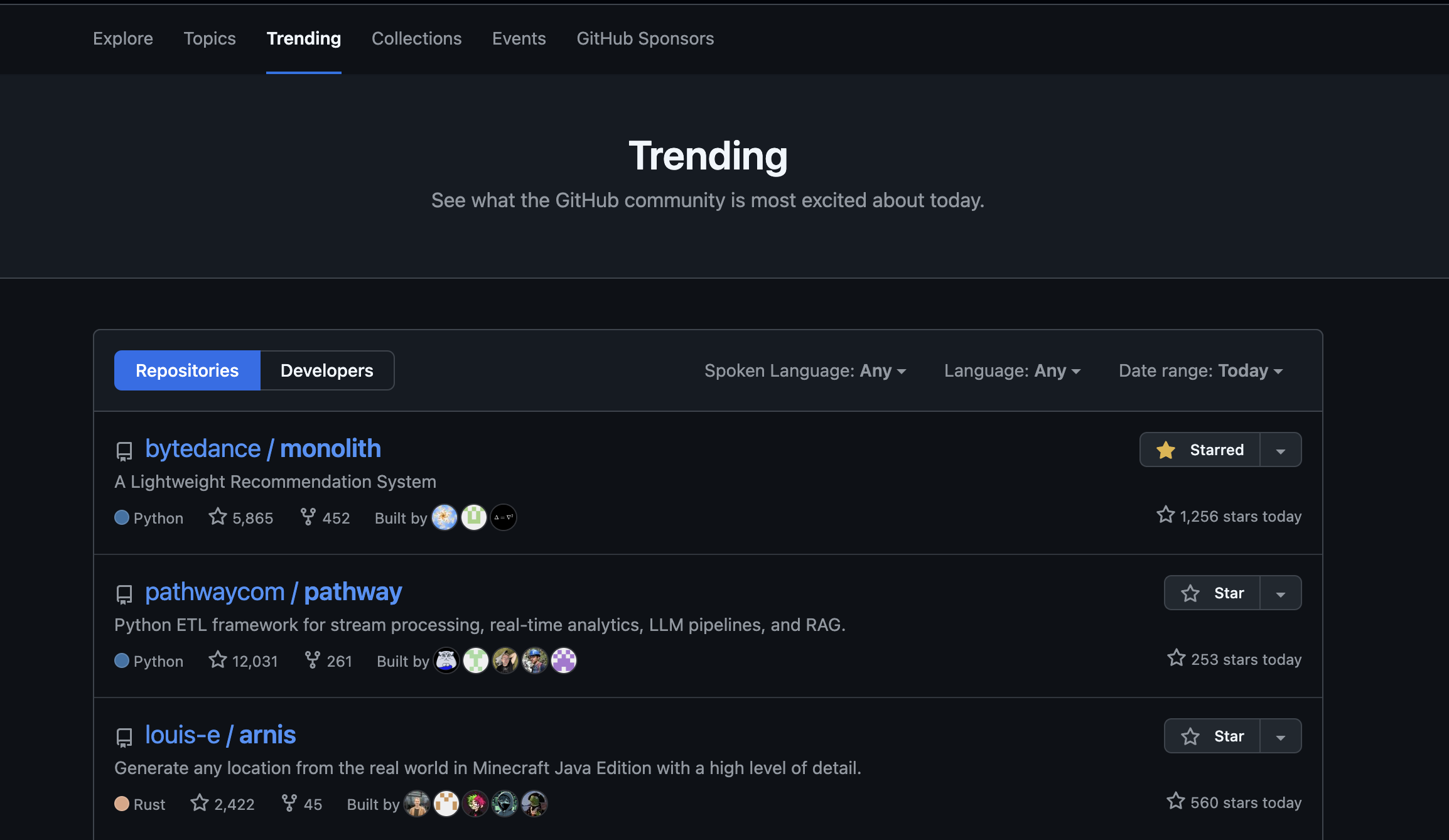
Task: Click the star count 12,031 for pathway
Action: (243, 660)
